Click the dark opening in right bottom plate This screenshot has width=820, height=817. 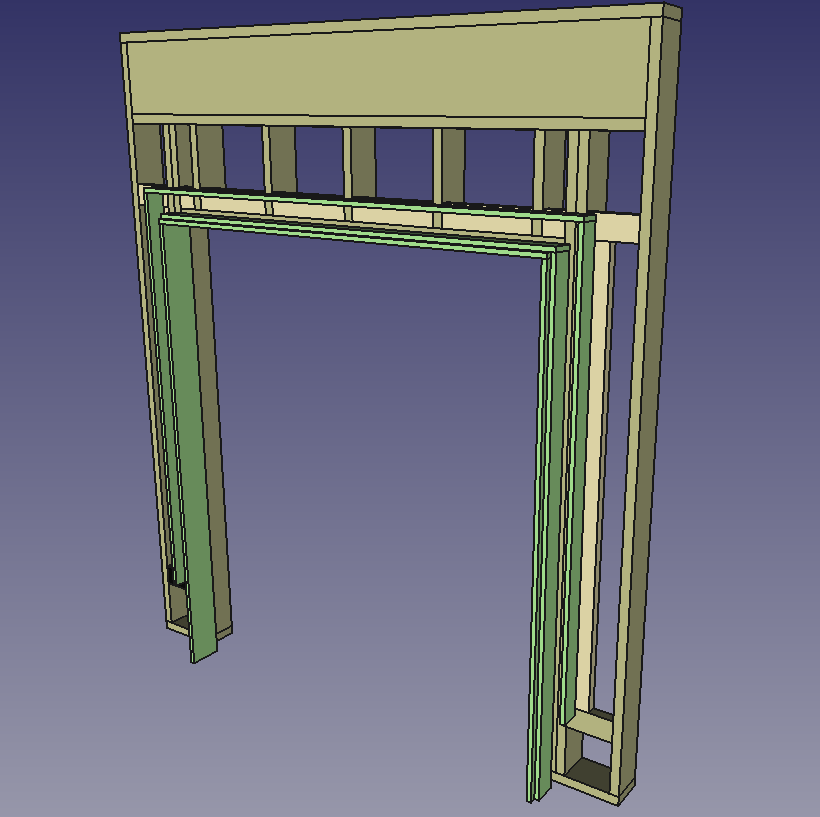[x=590, y=774]
